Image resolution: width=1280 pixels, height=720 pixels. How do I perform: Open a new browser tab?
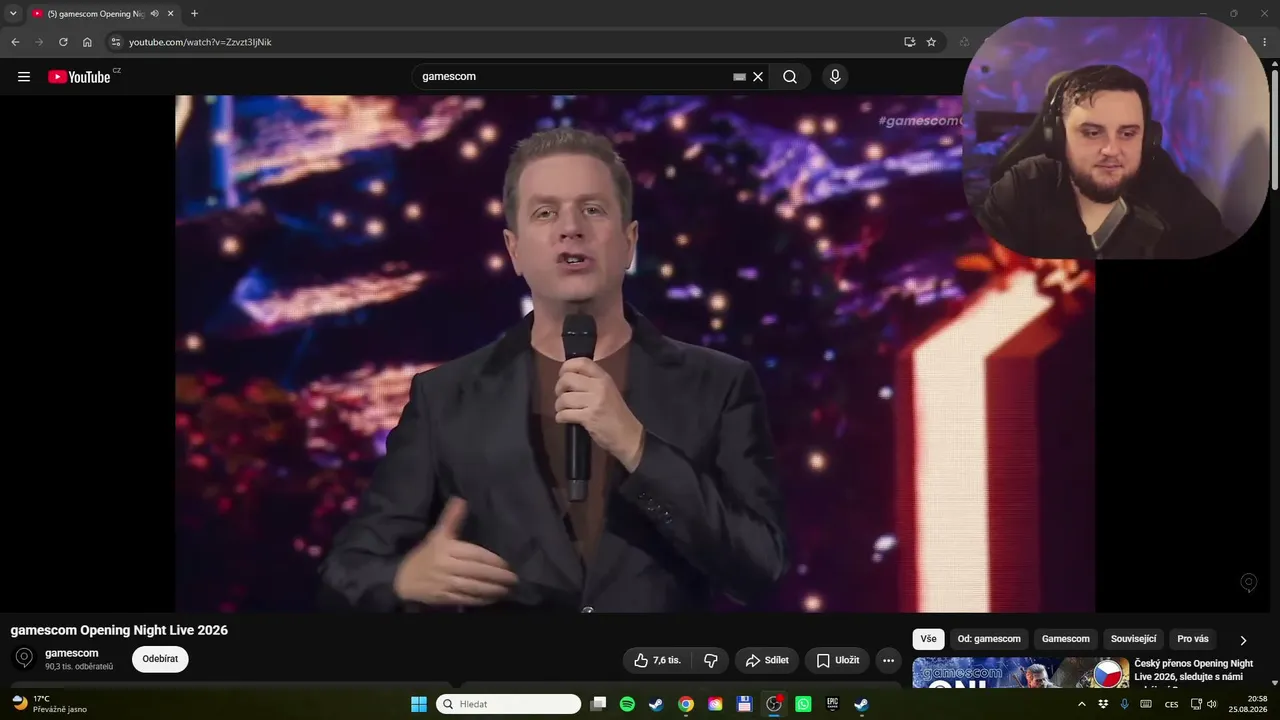[x=194, y=14]
